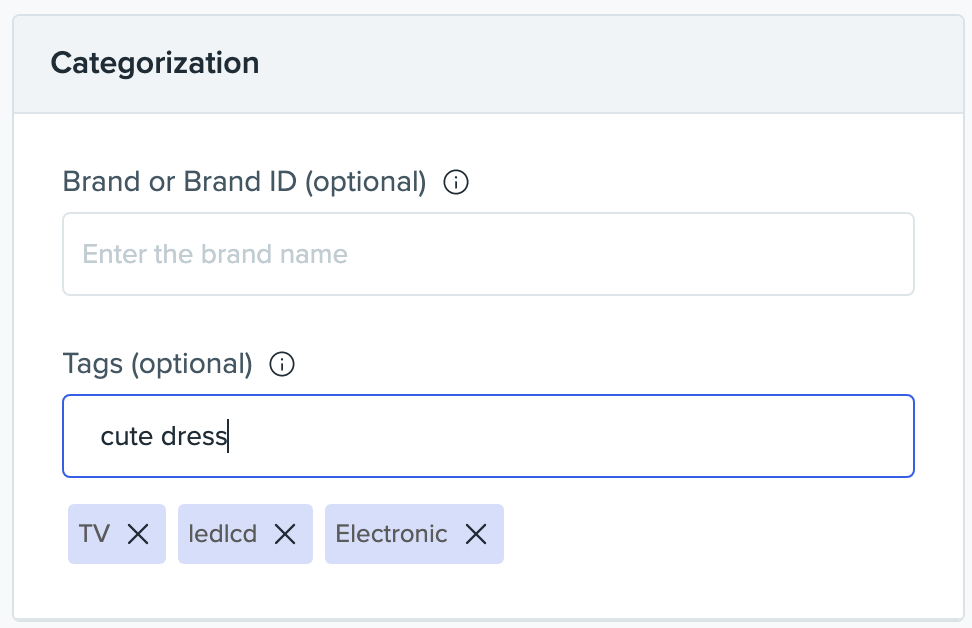Remove the ledlcd tag

point(285,534)
